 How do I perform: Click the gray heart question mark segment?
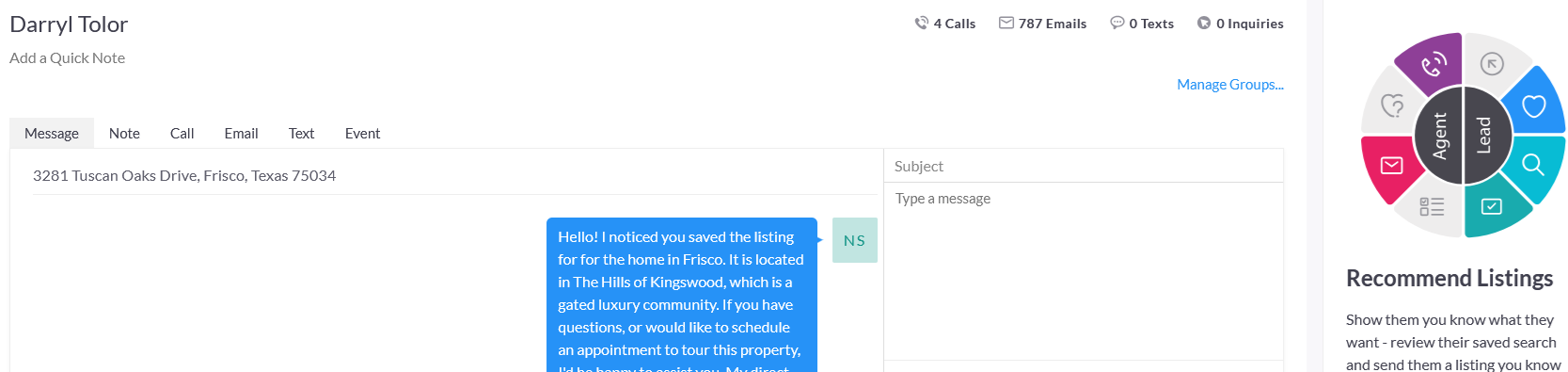[1392, 105]
